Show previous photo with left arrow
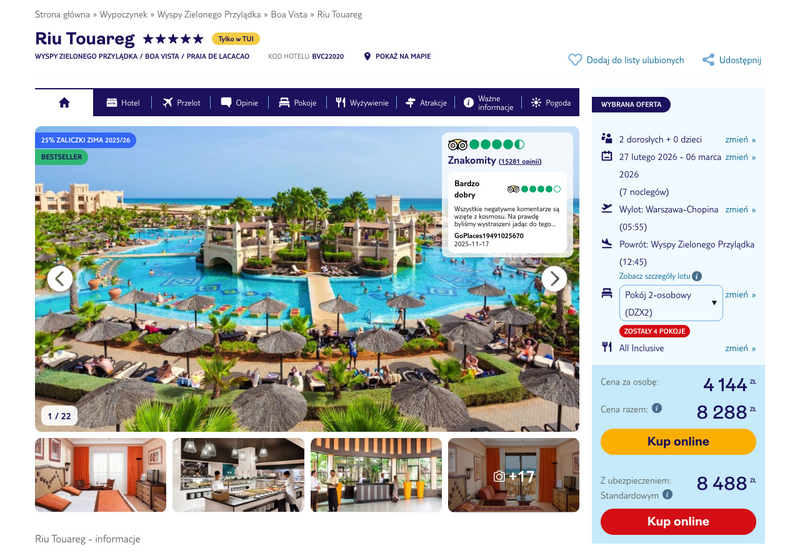800x553 pixels. pos(60,279)
